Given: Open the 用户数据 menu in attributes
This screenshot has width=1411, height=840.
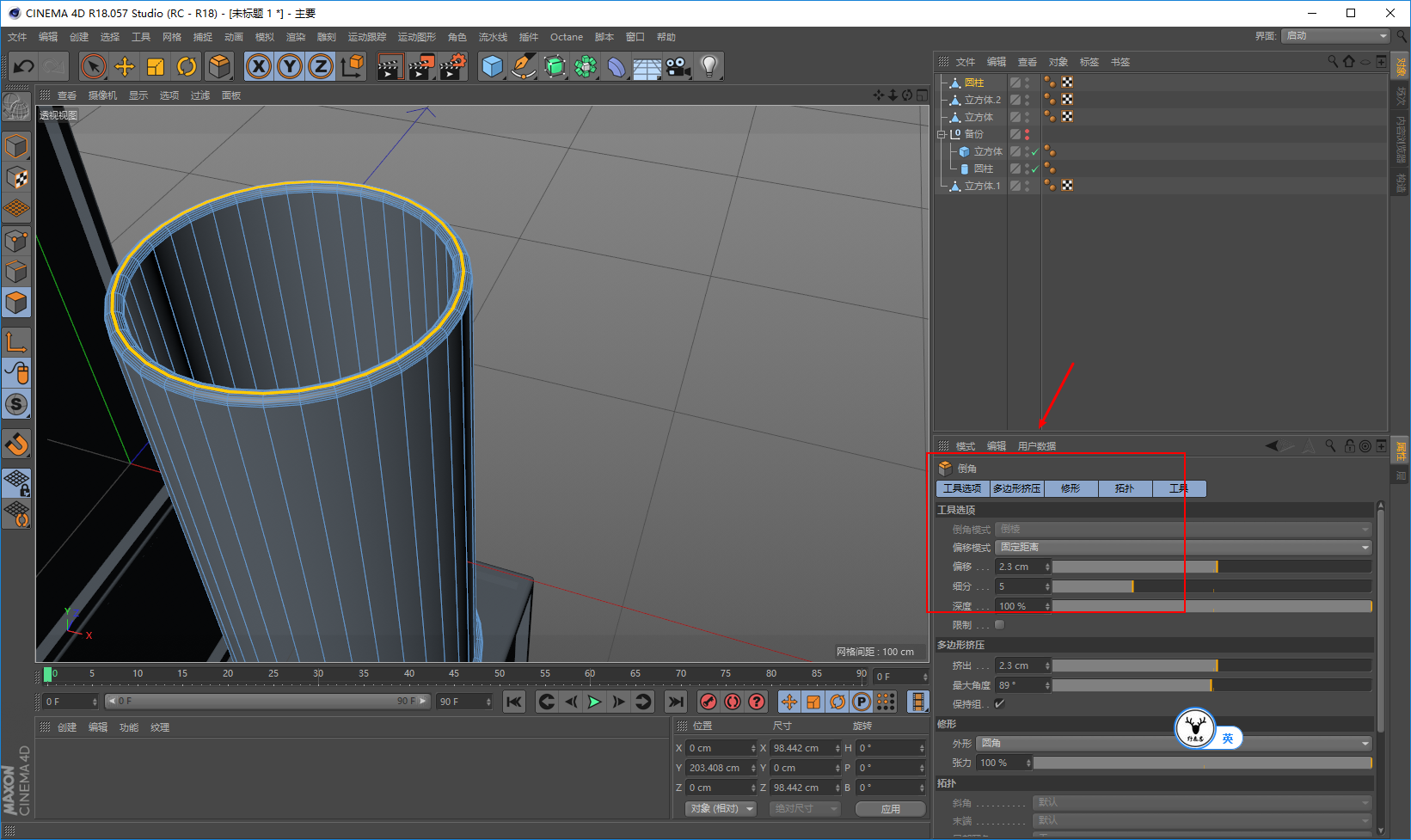Looking at the screenshot, I should tap(1036, 446).
